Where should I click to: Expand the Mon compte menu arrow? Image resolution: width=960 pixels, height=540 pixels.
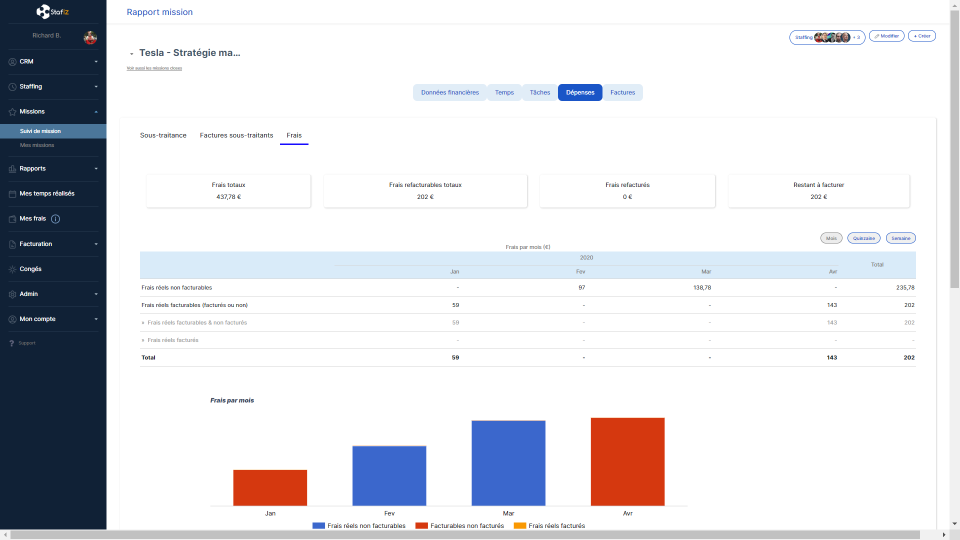[x=96, y=320]
